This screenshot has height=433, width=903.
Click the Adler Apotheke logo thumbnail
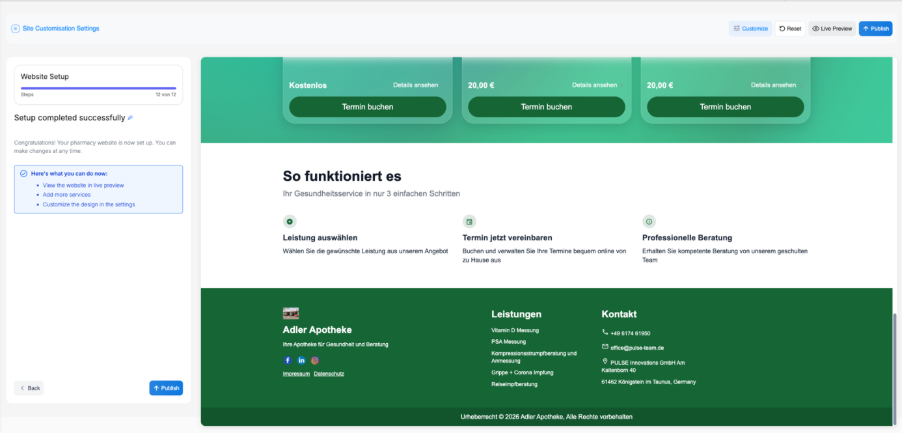coord(291,313)
